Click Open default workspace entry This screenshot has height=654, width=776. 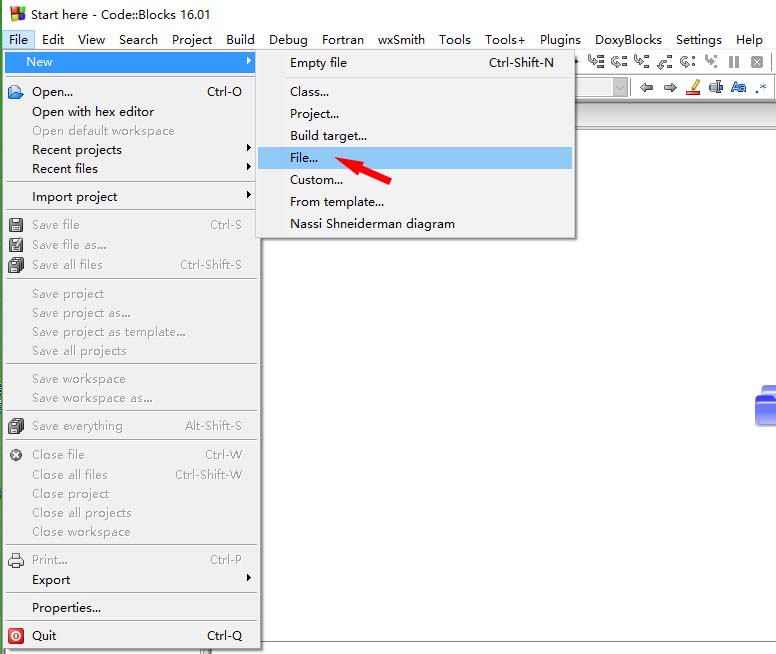(131, 131)
